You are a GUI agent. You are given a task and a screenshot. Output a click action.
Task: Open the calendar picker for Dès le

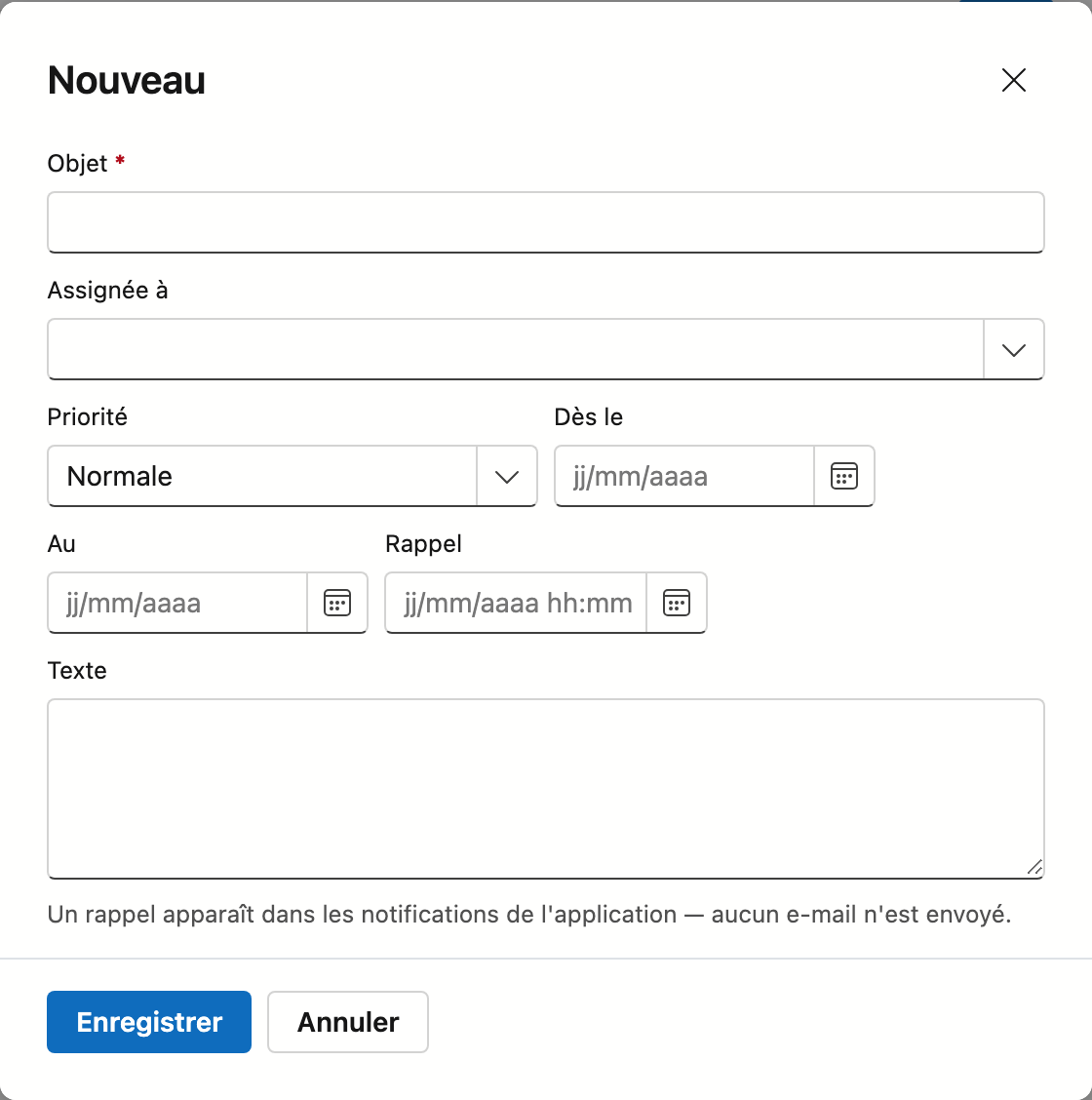click(x=843, y=476)
